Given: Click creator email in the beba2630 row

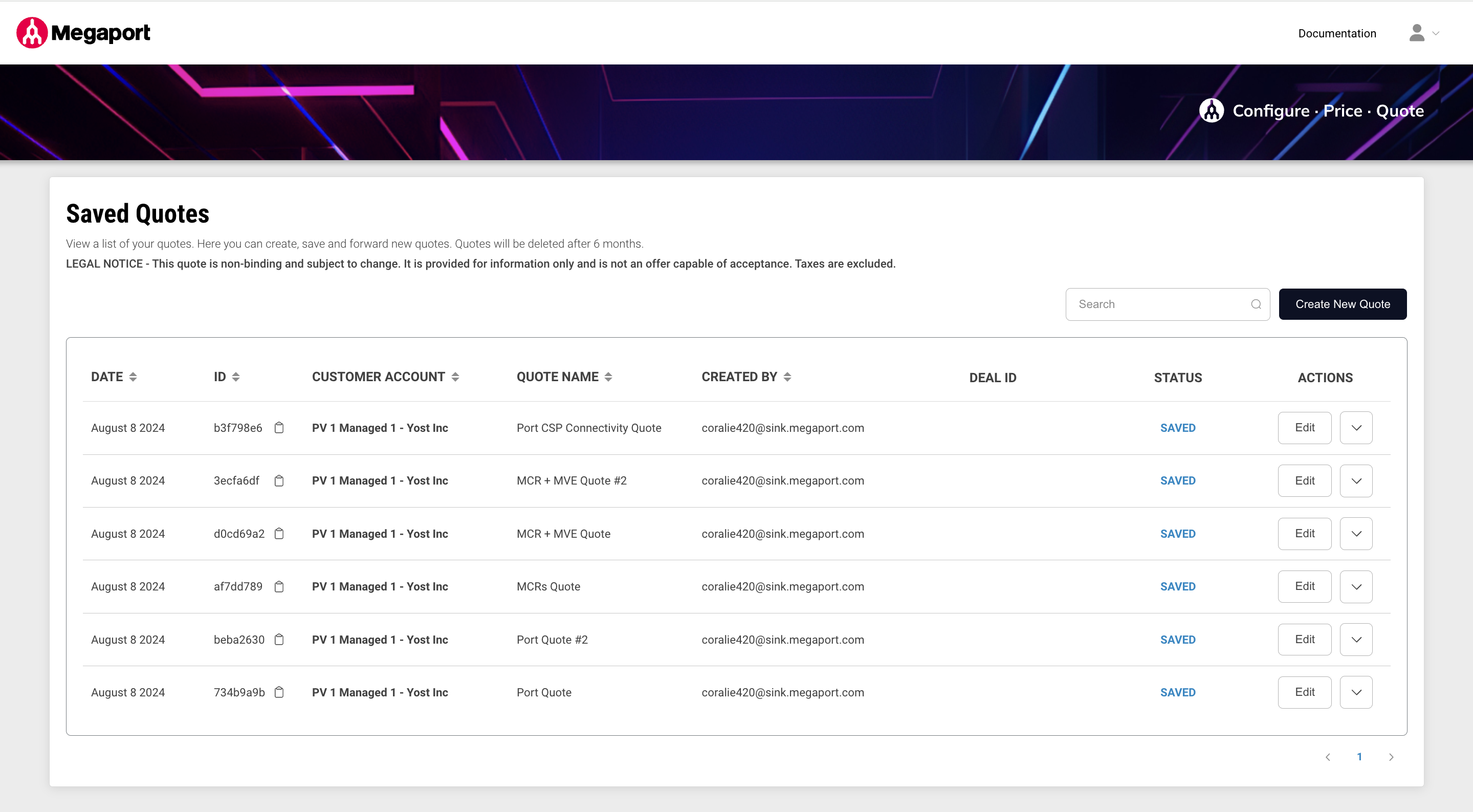Looking at the screenshot, I should pos(782,639).
